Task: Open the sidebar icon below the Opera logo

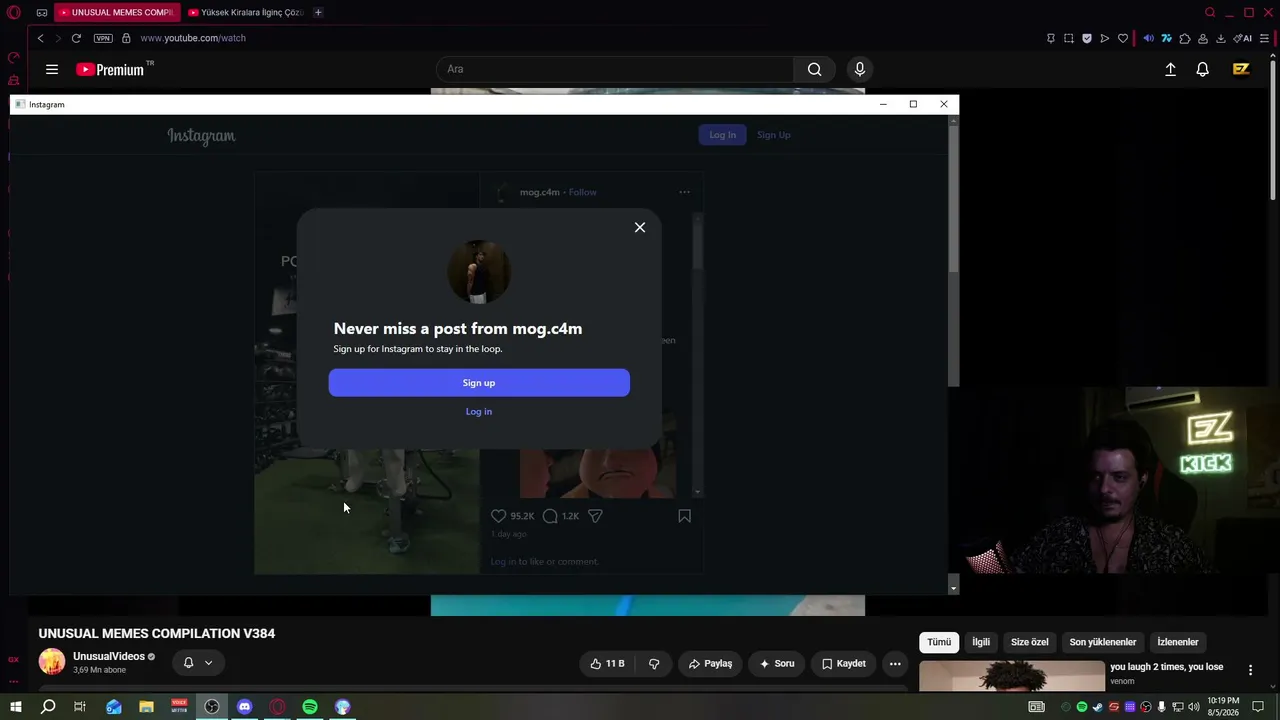Action: [x=14, y=58]
